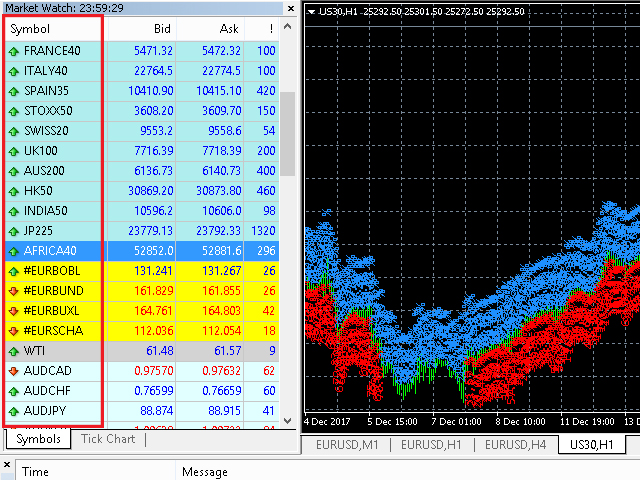The image size is (640, 480).
Task: Open the EURUSD,M1 chart tab
Action: tap(347, 444)
